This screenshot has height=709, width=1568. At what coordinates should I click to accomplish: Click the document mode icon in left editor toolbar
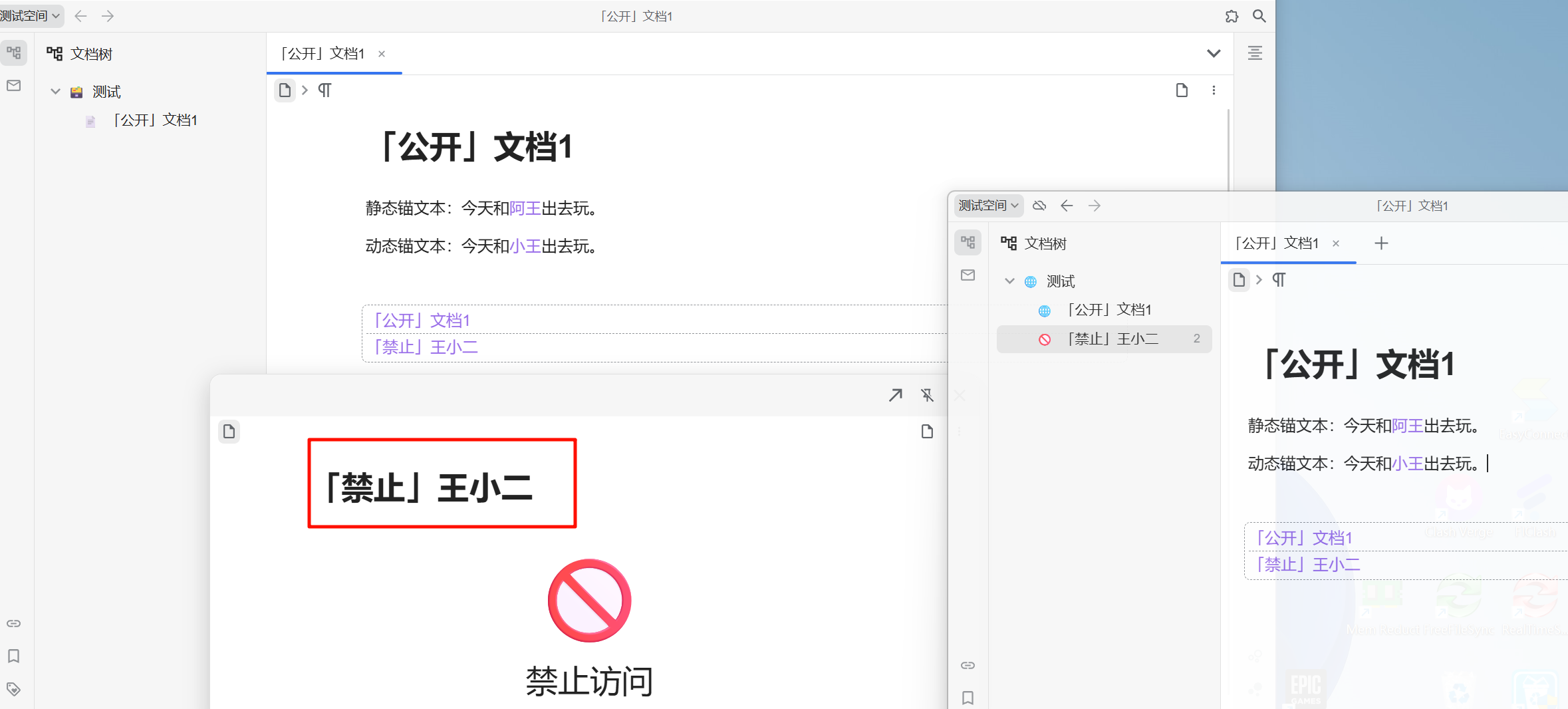coord(1182,90)
